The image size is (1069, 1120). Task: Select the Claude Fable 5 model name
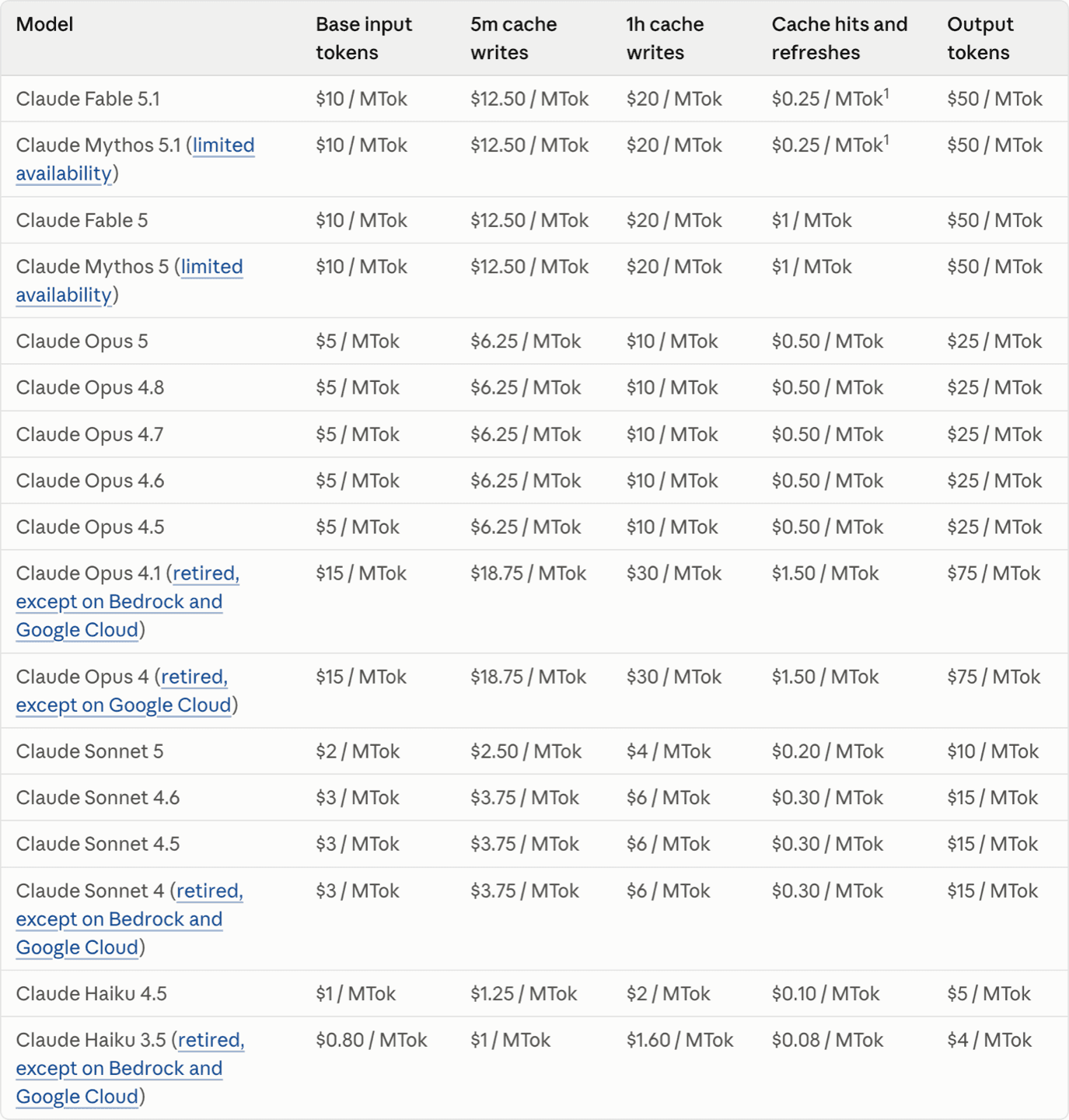[x=82, y=220]
